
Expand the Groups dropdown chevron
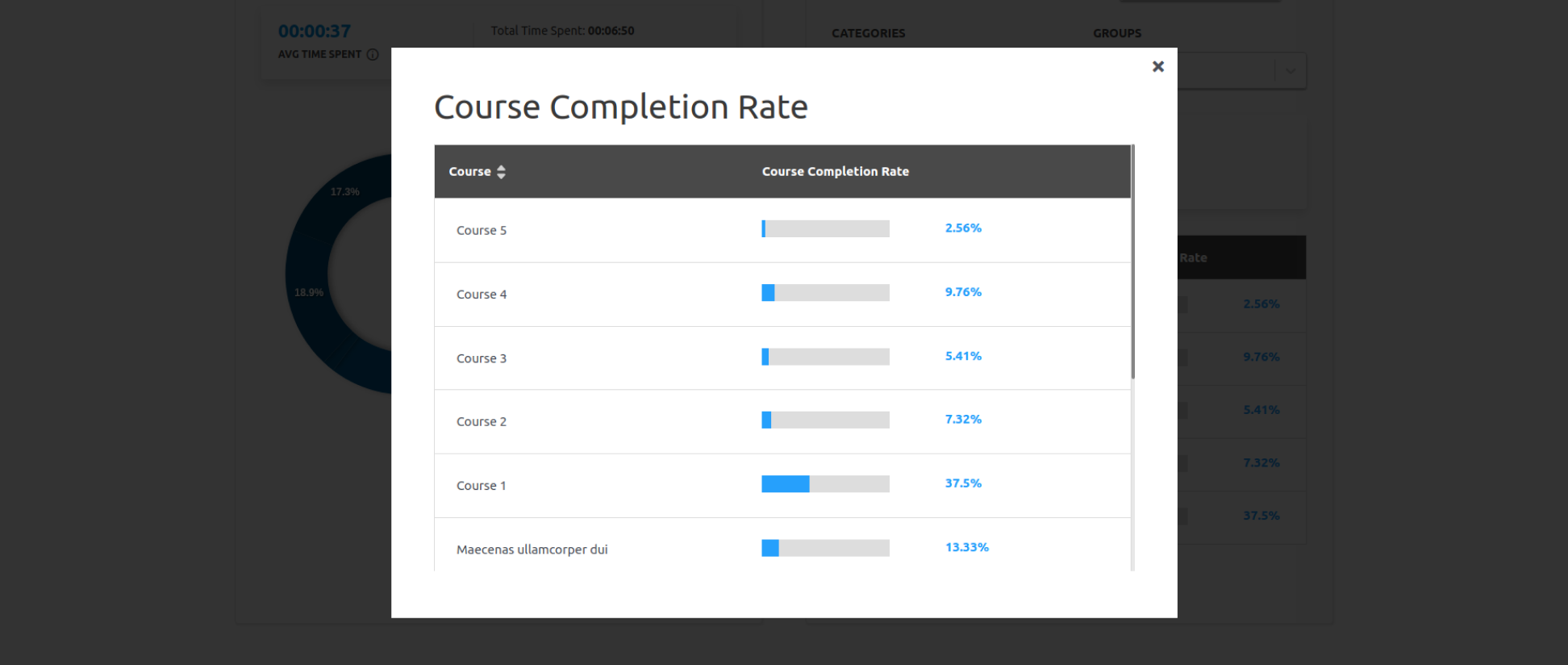[1290, 71]
